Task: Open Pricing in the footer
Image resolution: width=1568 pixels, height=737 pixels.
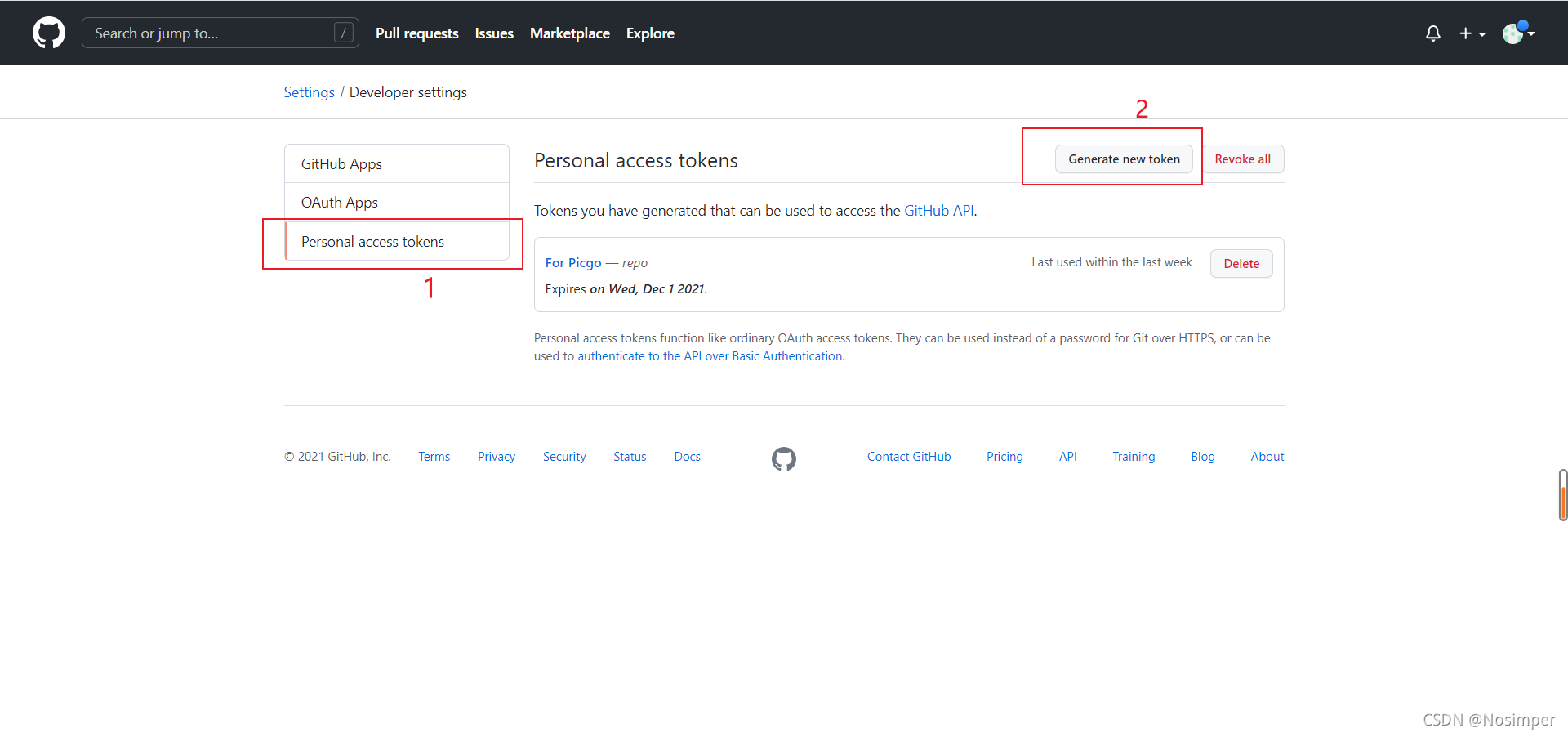Action: pyautogui.click(x=1004, y=457)
